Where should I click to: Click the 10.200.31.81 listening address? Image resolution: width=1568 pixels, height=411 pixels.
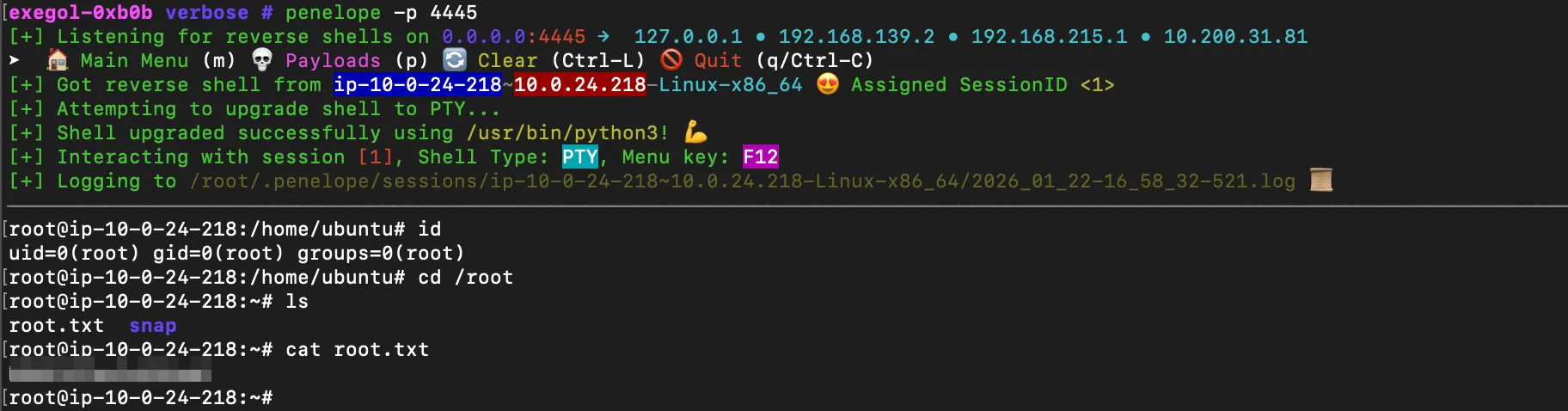click(x=1235, y=36)
